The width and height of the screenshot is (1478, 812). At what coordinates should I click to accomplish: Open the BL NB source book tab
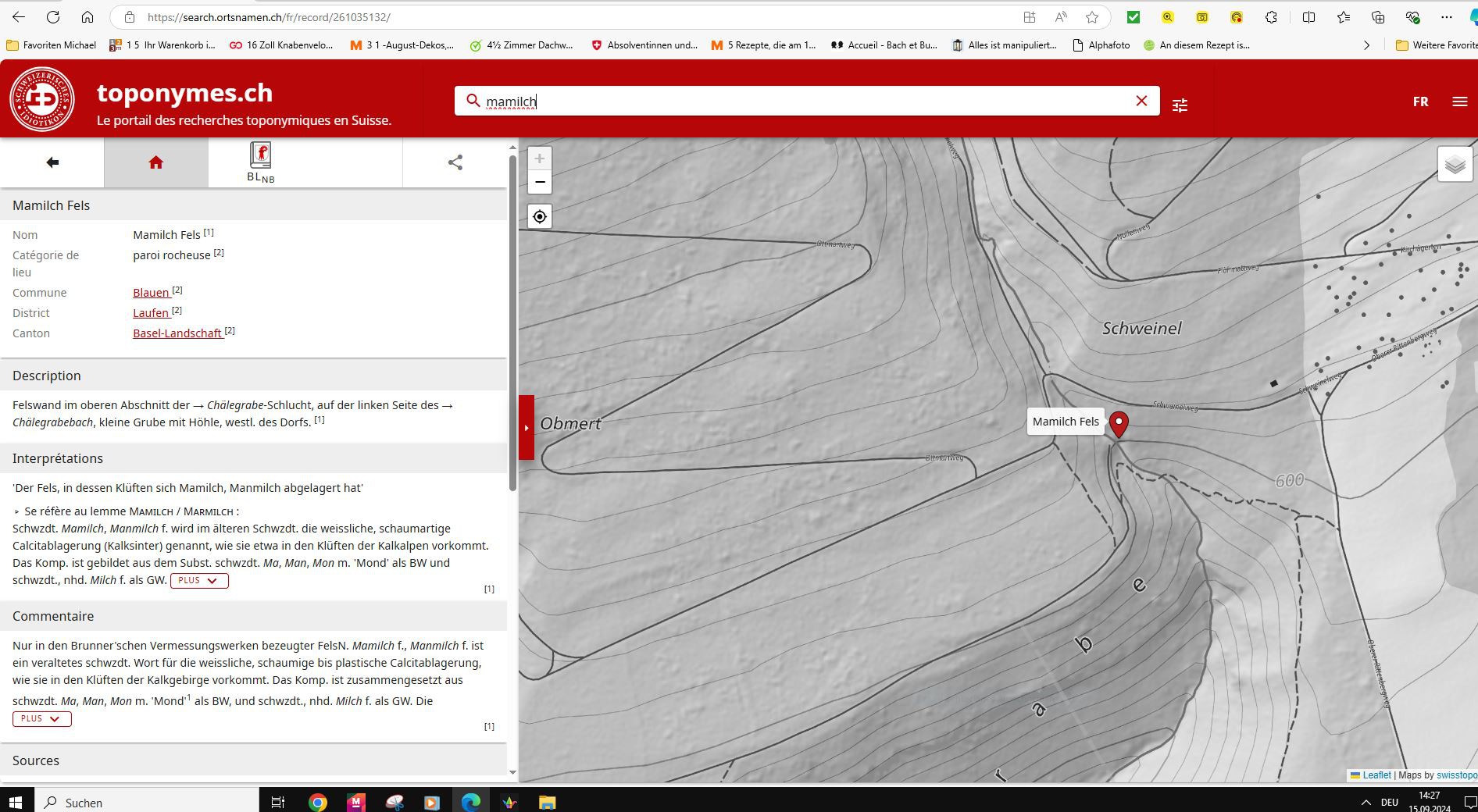pyautogui.click(x=260, y=162)
